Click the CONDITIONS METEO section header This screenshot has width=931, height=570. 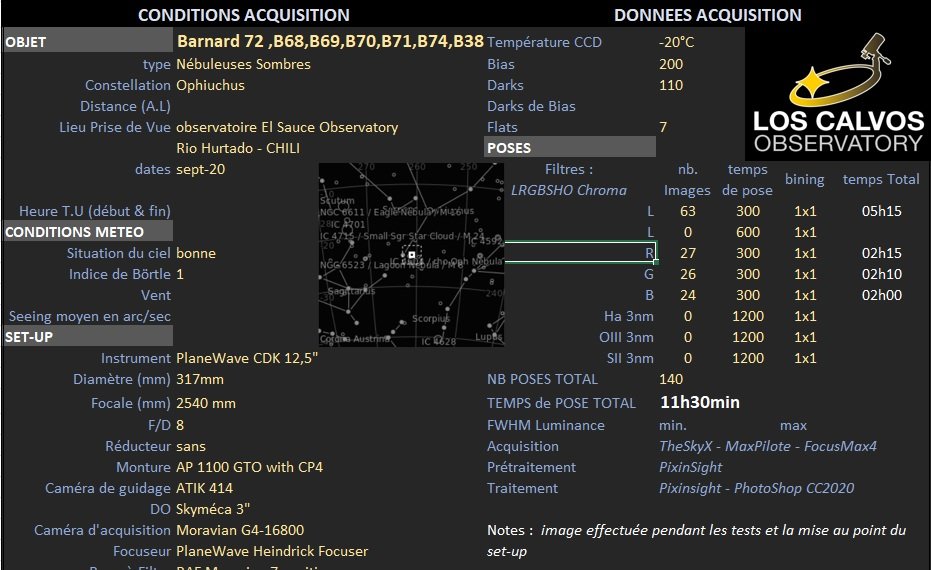coord(88,232)
